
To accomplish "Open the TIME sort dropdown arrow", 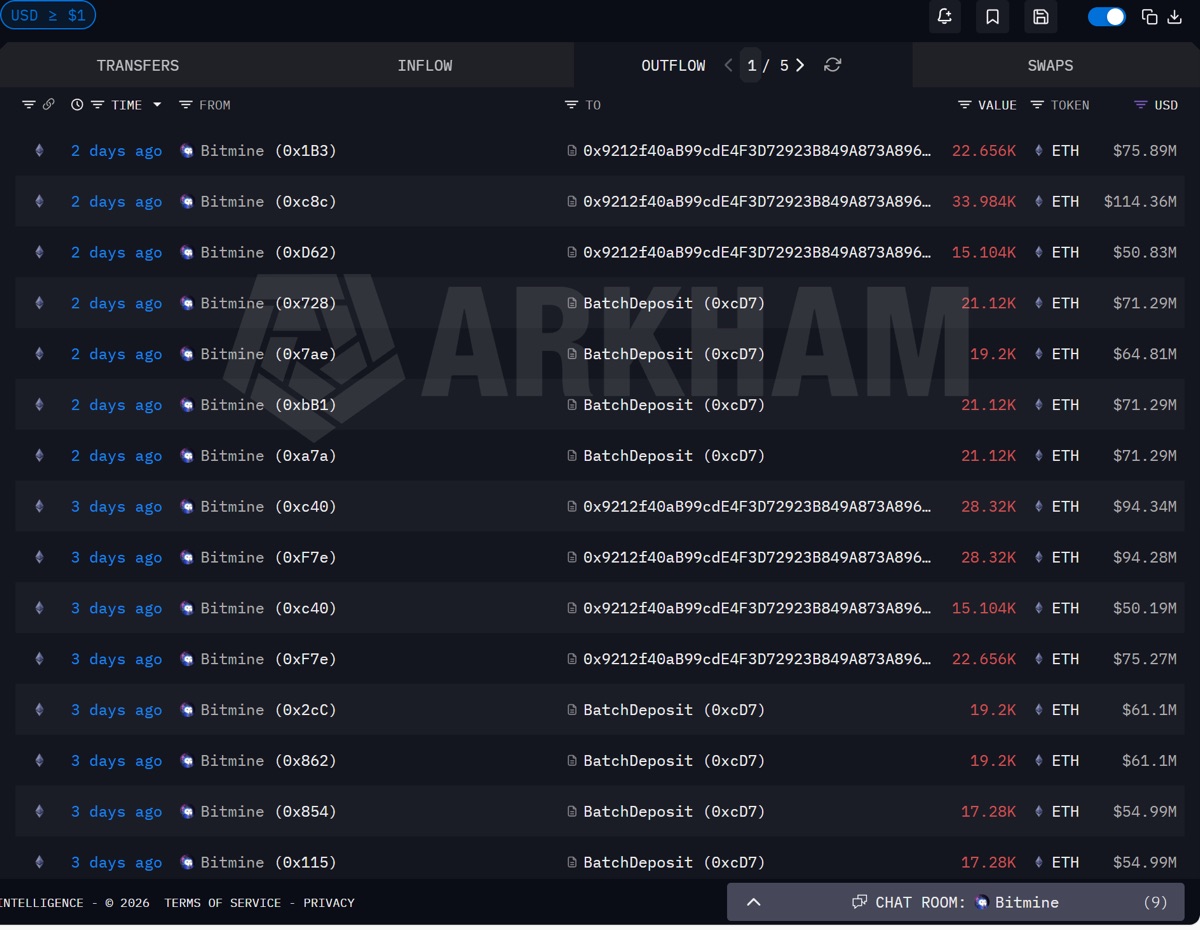I will 157,105.
